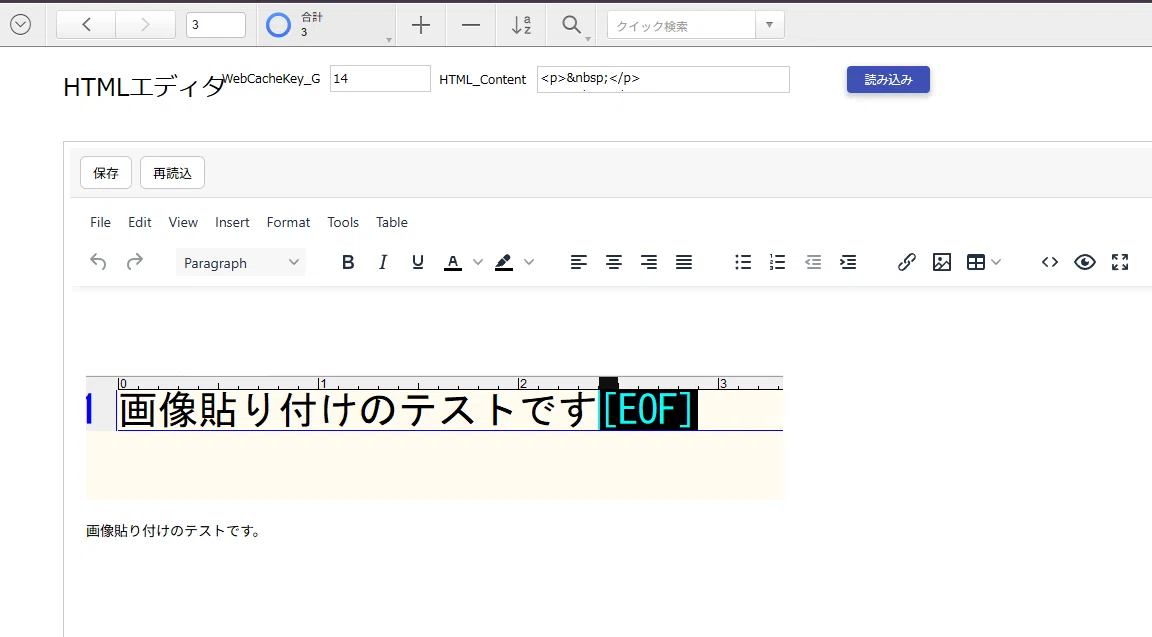The width and height of the screenshot is (1152, 637).
Task: Apply the current text color
Action: 453,262
